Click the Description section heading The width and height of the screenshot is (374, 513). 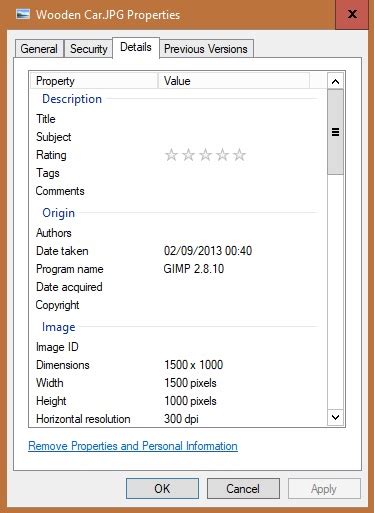click(x=72, y=99)
